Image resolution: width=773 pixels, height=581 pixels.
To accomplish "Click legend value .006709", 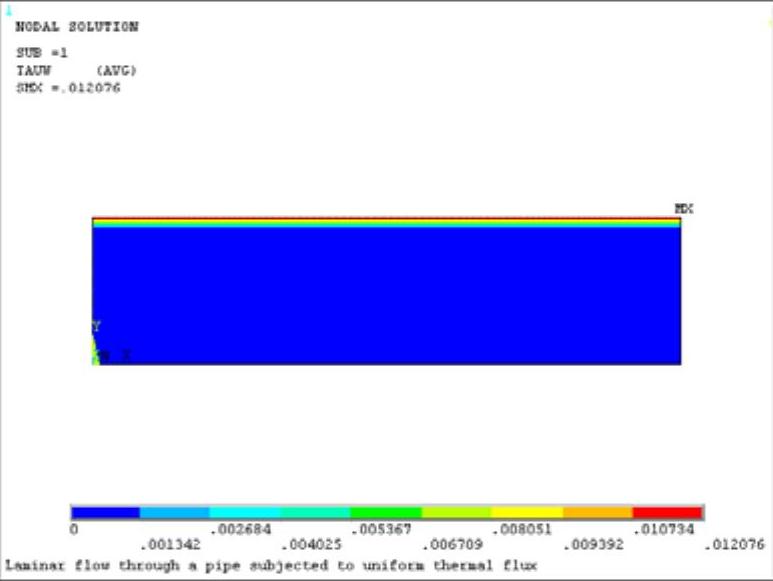I will coord(453,545).
